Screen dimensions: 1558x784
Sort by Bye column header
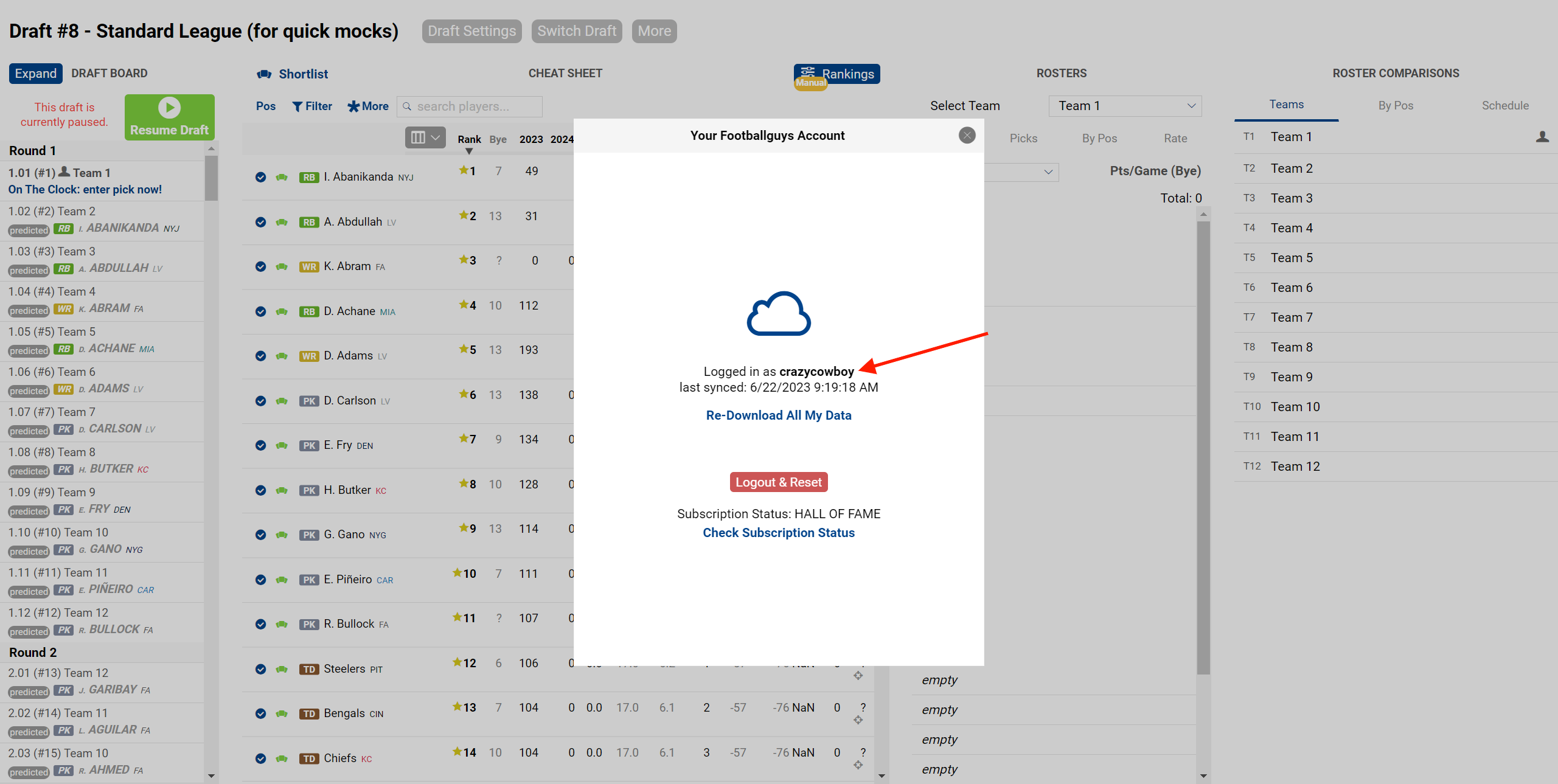(498, 139)
